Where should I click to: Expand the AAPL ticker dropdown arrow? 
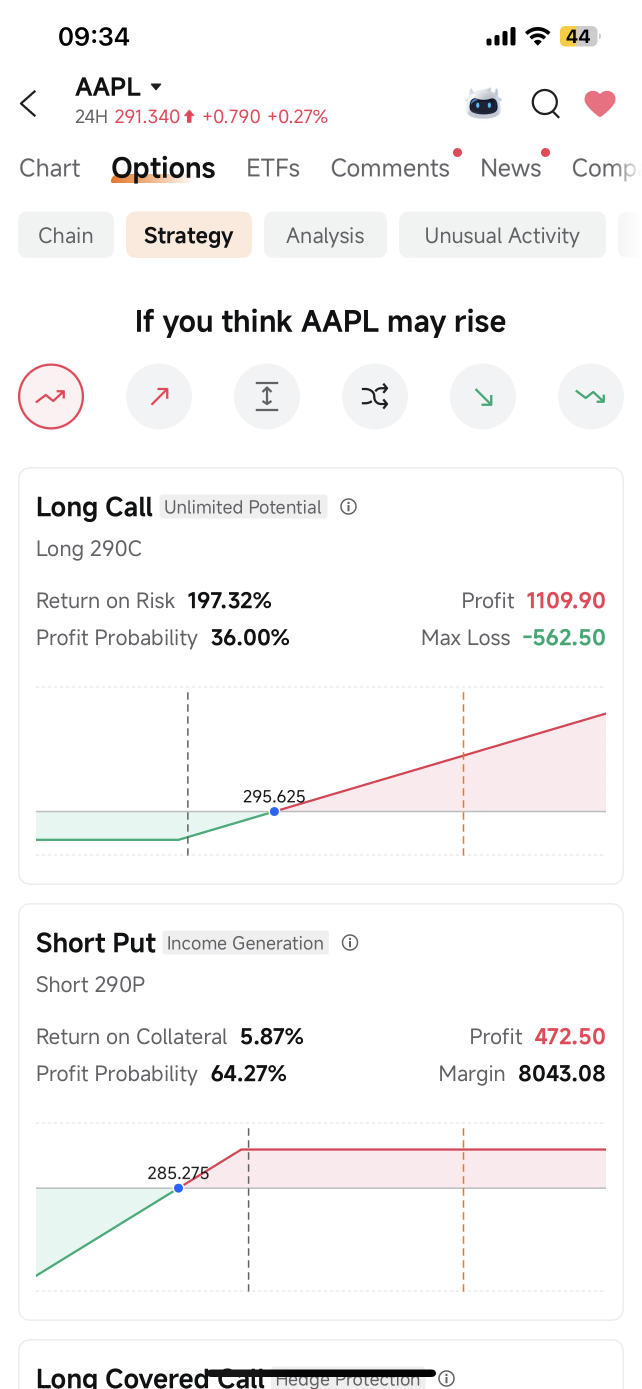coord(155,87)
